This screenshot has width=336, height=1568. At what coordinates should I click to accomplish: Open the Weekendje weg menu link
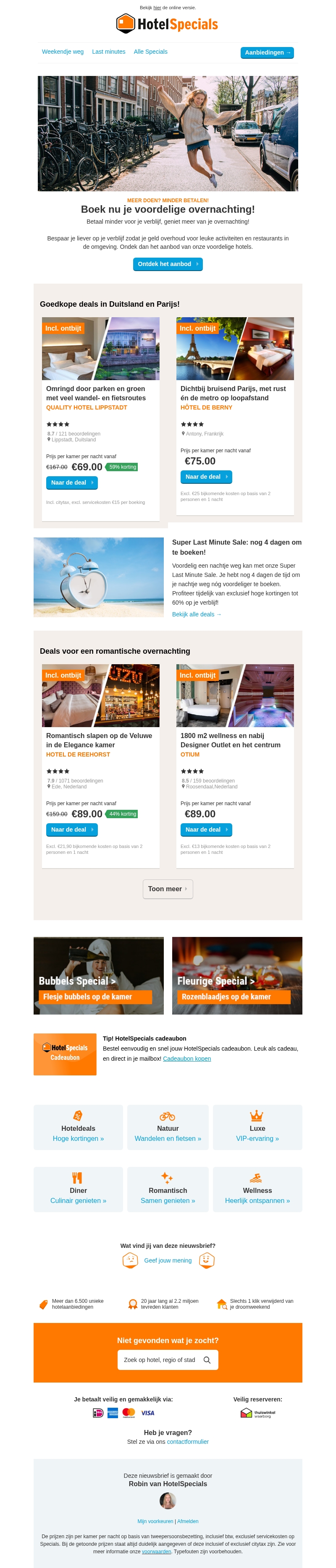(63, 52)
